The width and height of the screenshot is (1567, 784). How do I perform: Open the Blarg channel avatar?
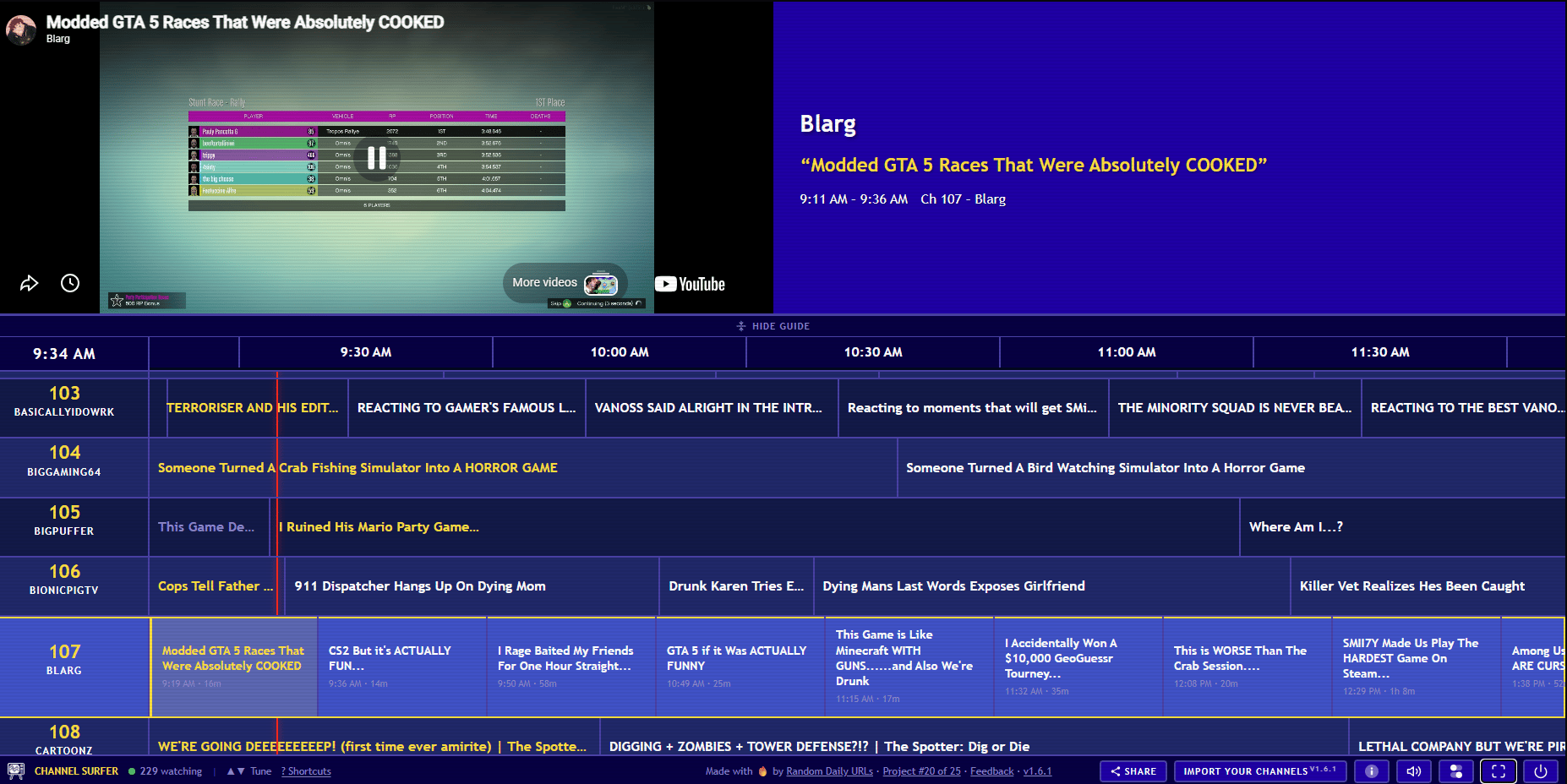(x=21, y=30)
